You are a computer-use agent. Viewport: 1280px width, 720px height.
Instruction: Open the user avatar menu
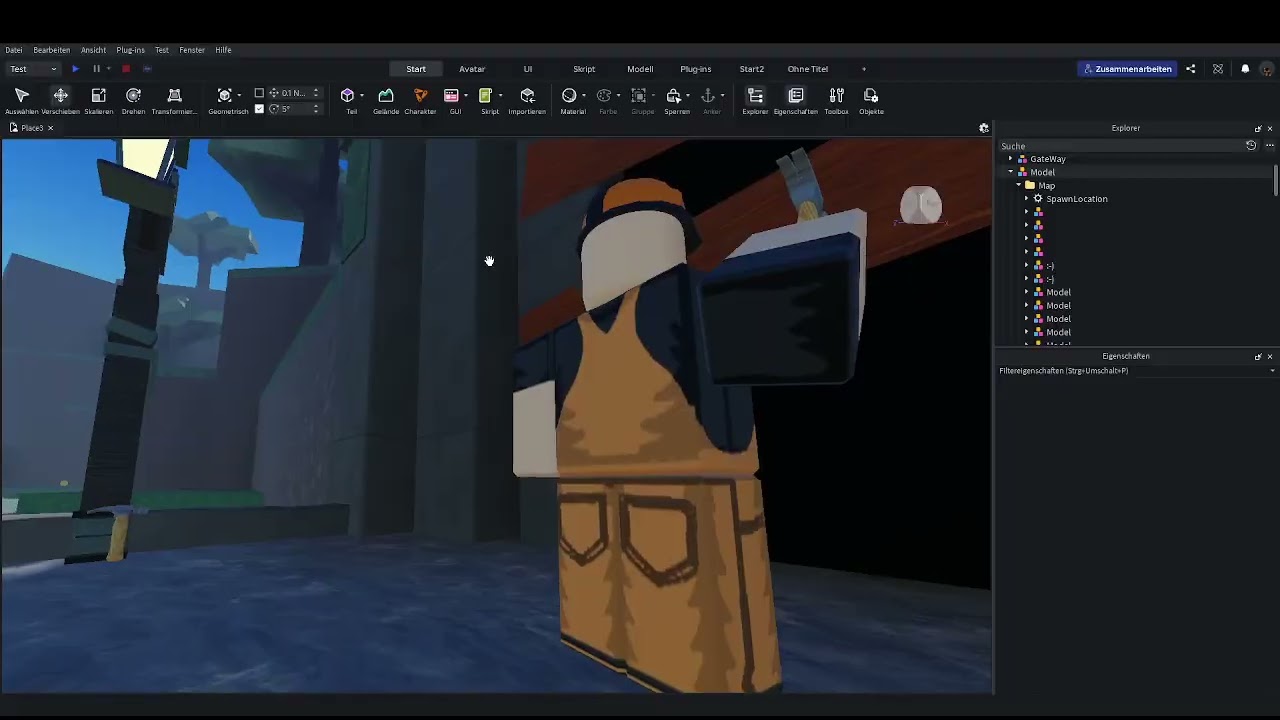(1267, 69)
